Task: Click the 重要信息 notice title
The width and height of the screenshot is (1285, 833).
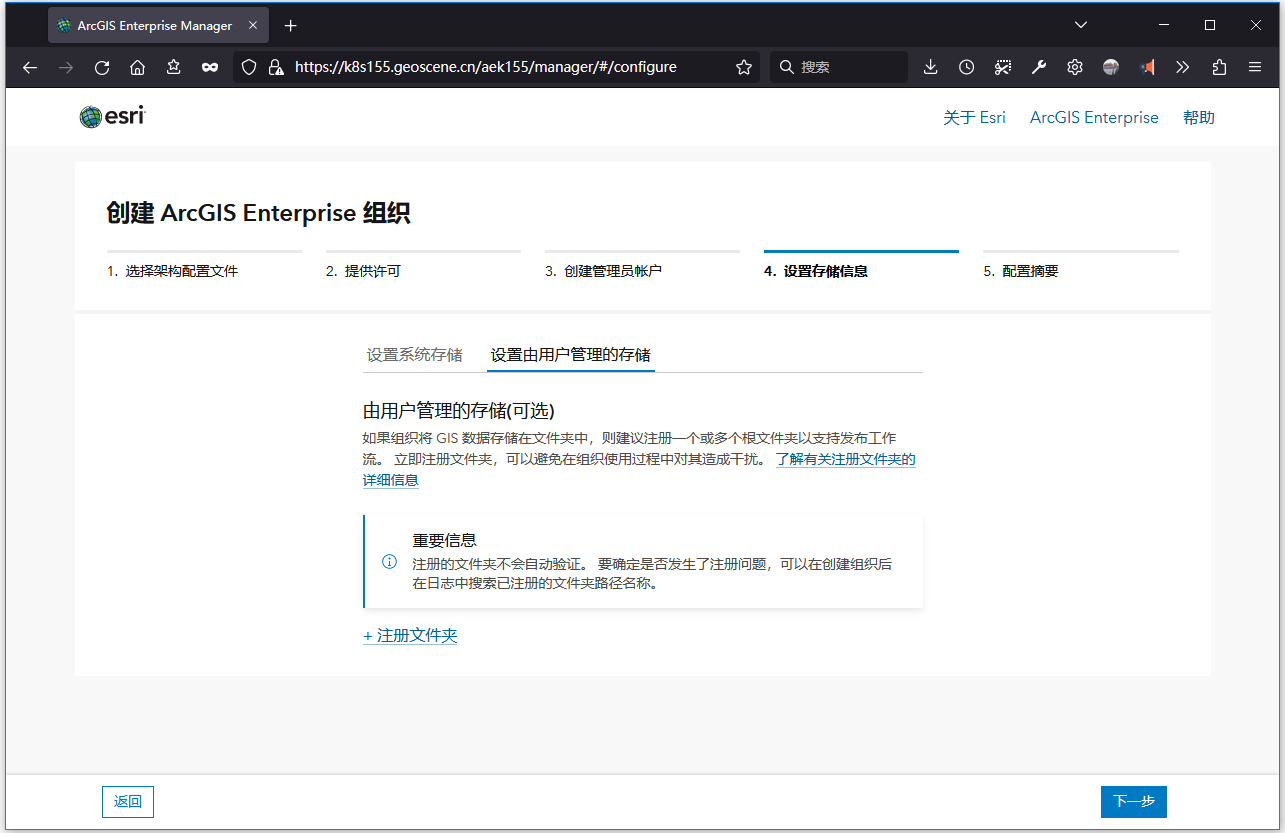Action: [x=444, y=540]
